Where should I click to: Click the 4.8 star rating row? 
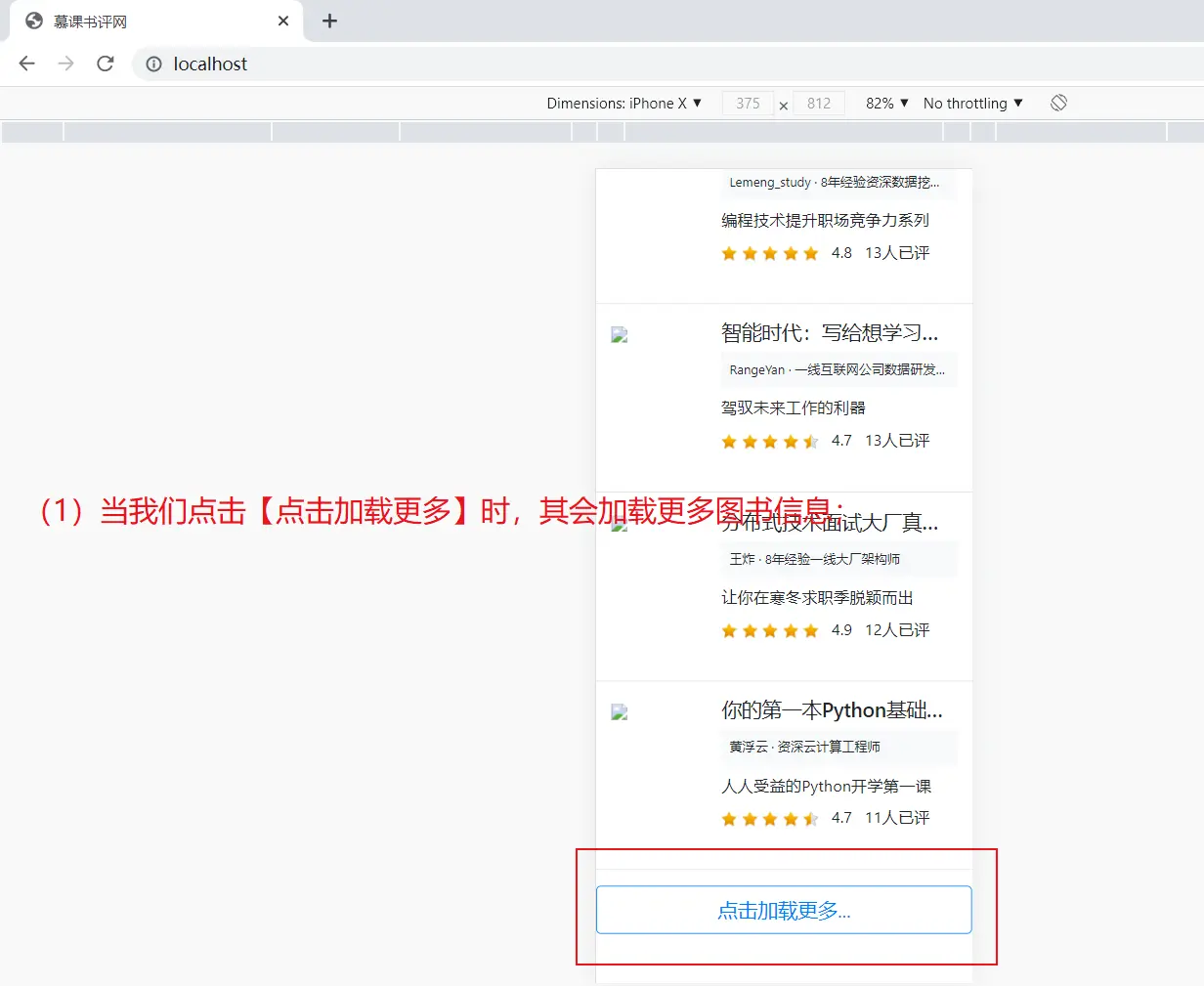[770, 254]
